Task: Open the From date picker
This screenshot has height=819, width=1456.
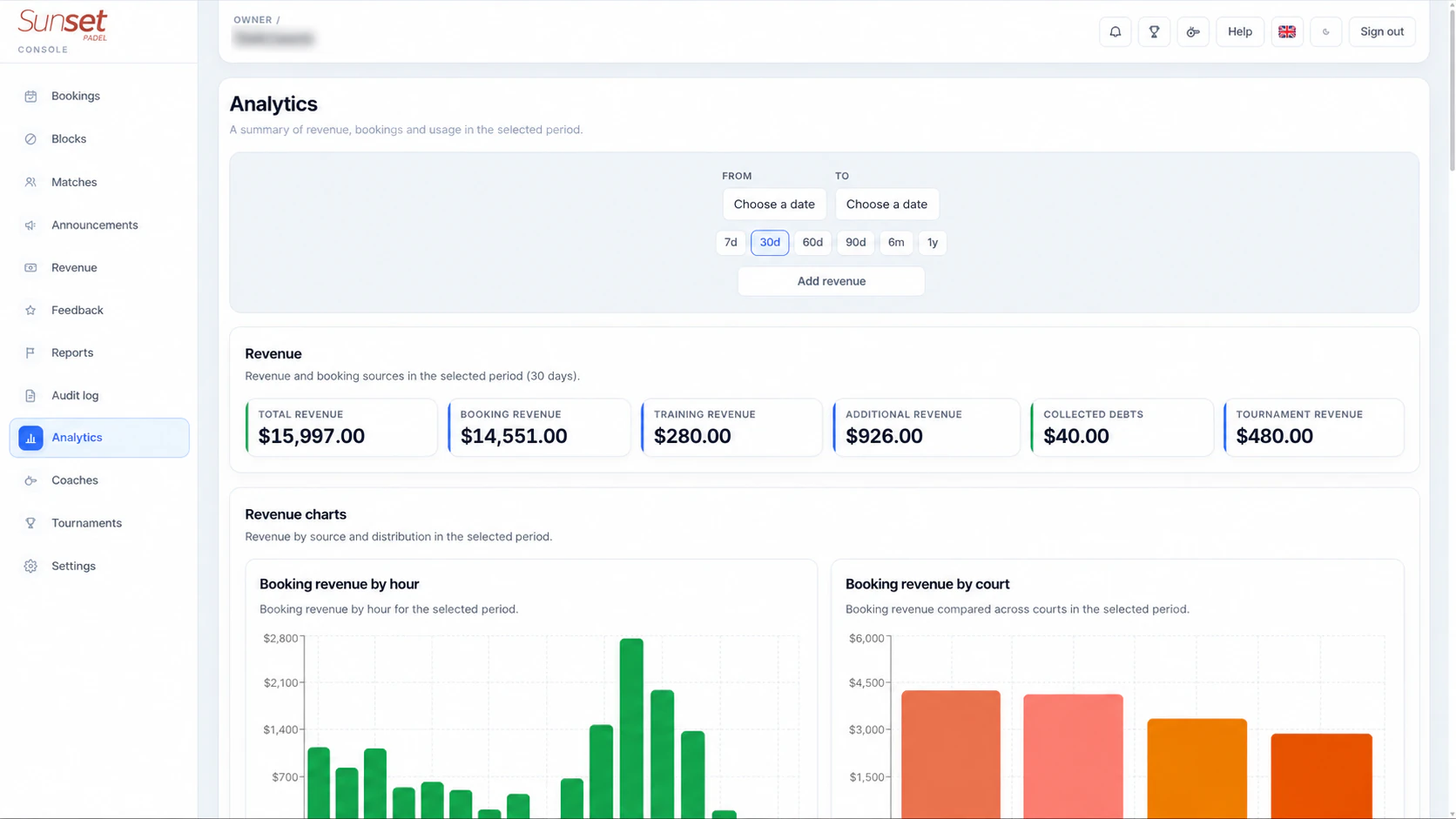Action: point(774,205)
